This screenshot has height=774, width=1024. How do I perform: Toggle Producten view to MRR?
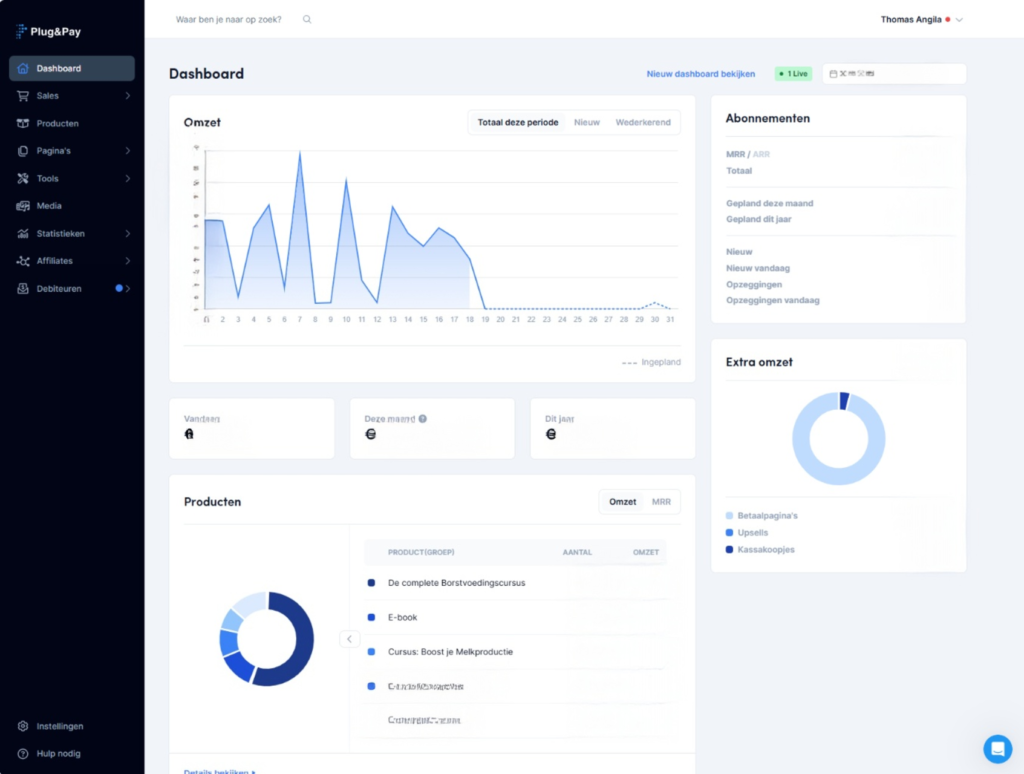coord(661,501)
